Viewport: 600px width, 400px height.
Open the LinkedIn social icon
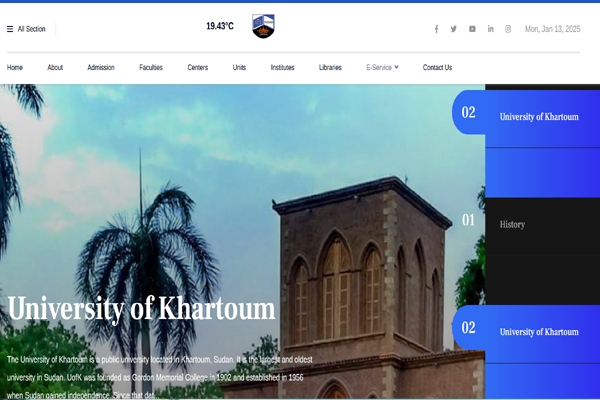(x=491, y=29)
